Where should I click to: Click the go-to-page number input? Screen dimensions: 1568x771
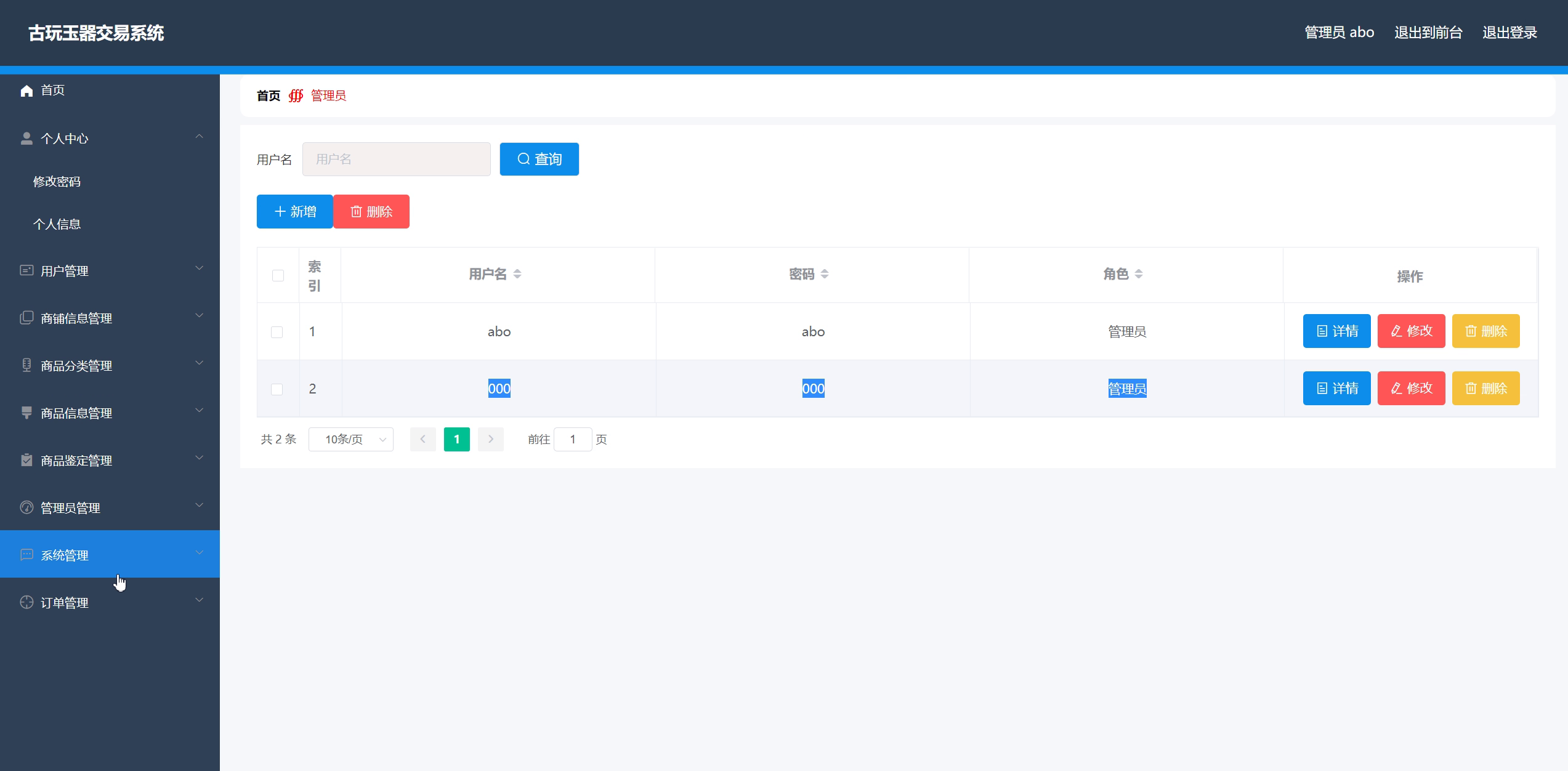[x=573, y=439]
